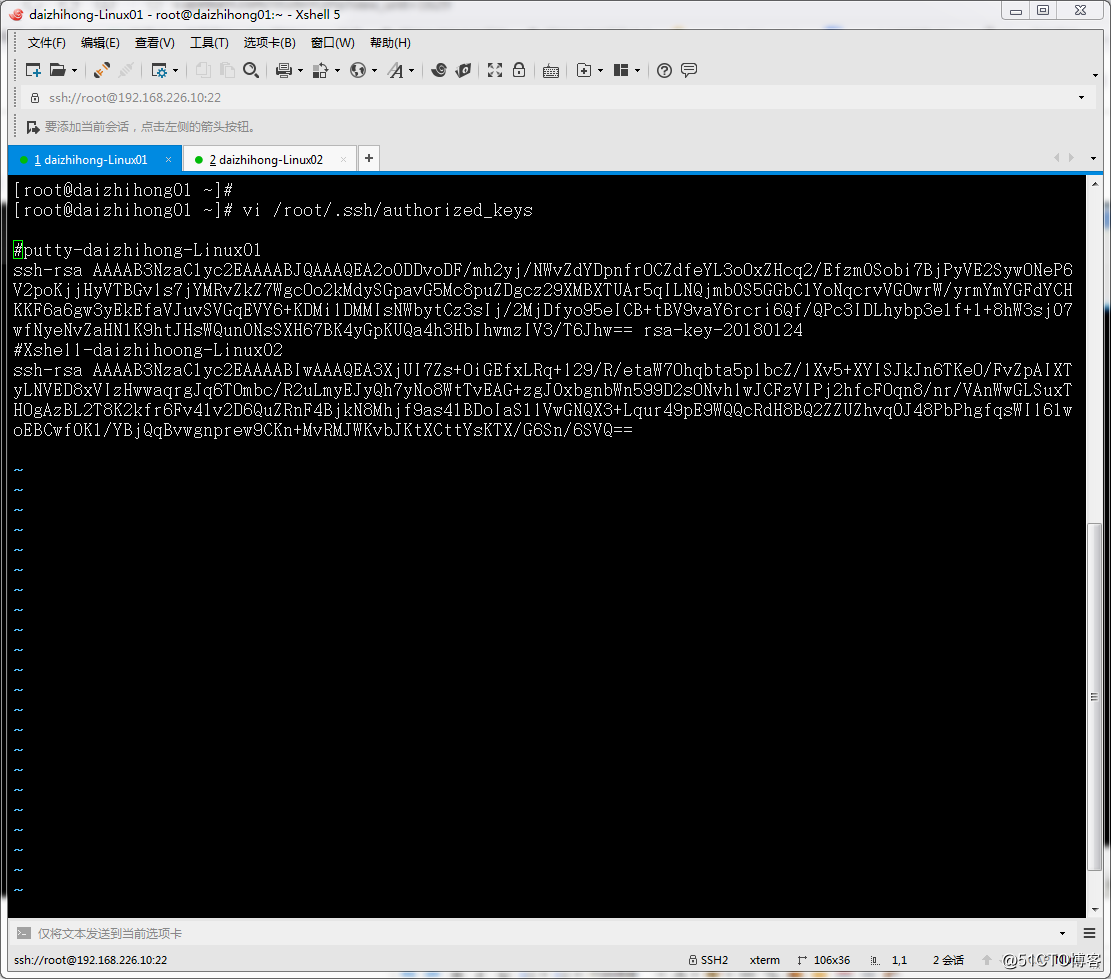
Task: Expand the open folder dropdown arrow
Action: coord(74,70)
